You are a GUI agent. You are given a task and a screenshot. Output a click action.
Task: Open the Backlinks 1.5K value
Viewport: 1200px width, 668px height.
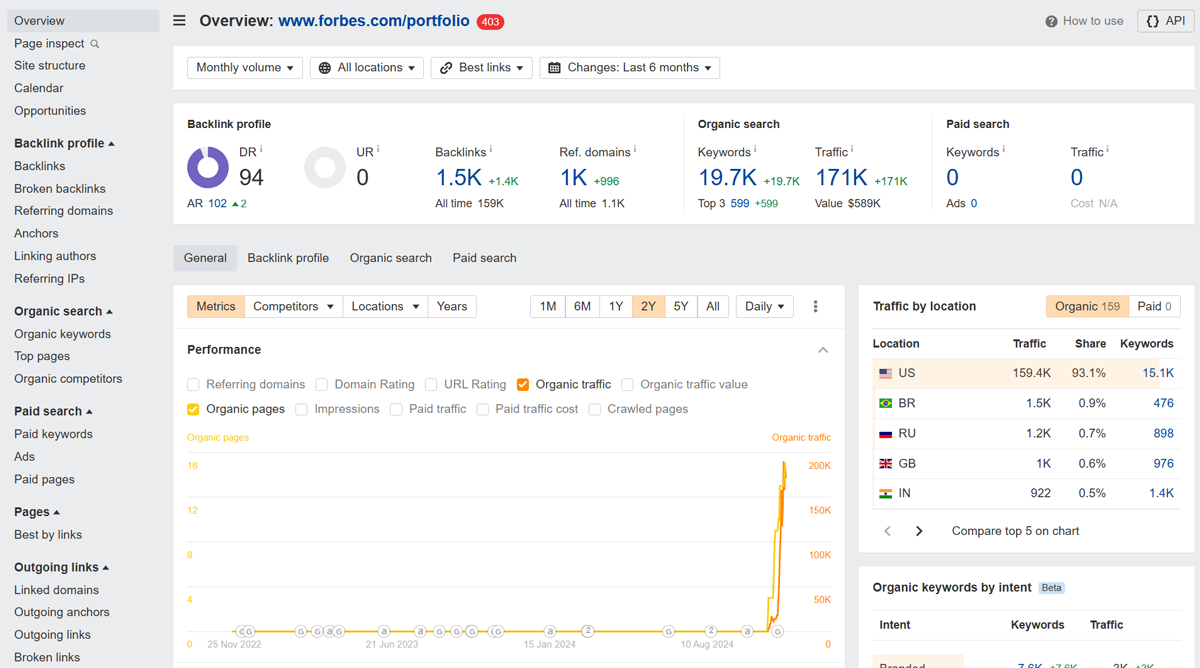(x=459, y=178)
